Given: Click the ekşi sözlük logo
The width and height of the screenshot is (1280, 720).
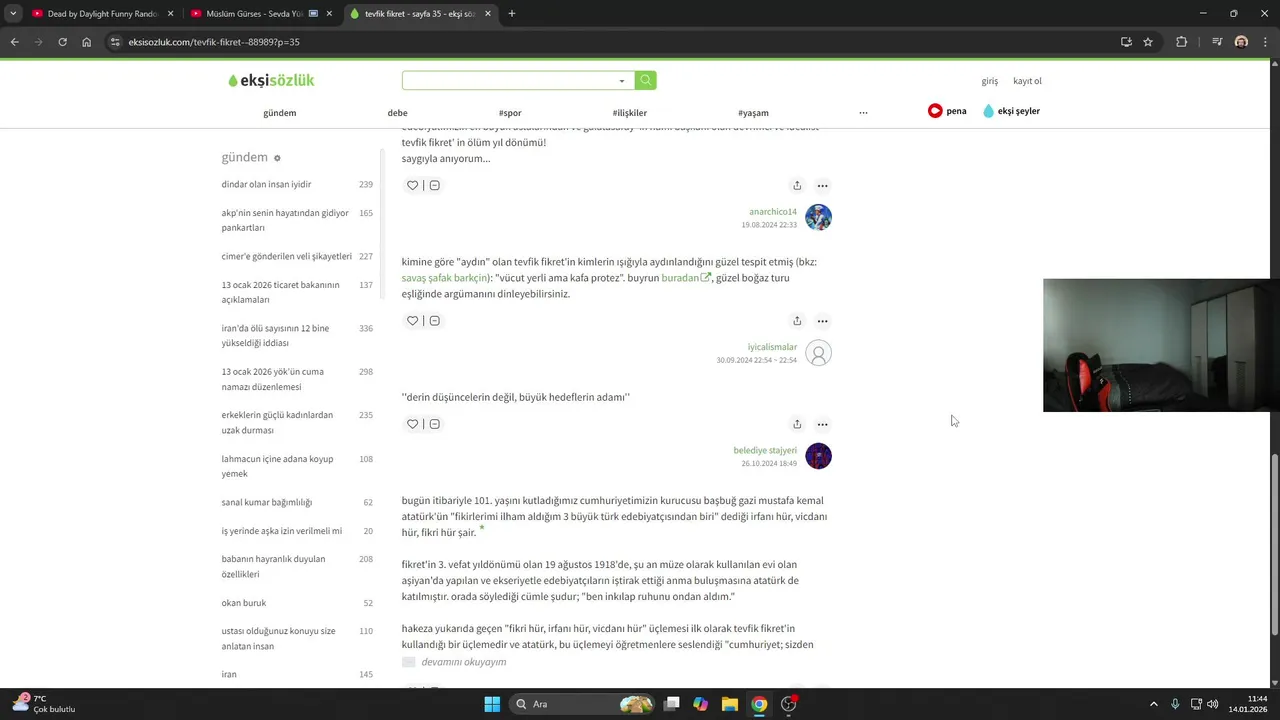Looking at the screenshot, I should click(x=271, y=80).
